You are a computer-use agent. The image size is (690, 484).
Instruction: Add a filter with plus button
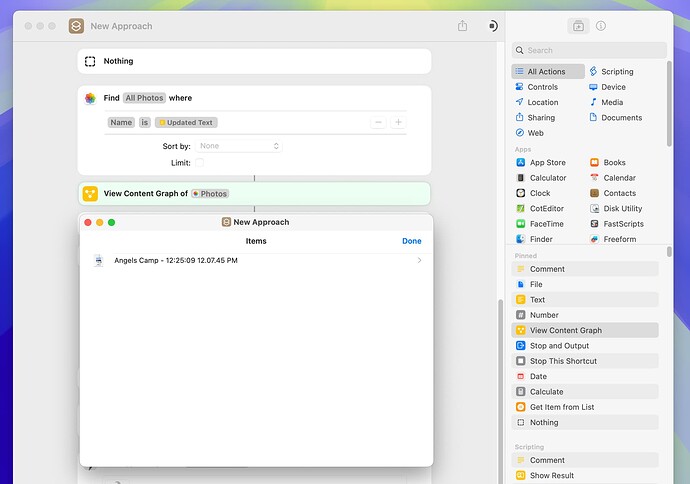398,122
